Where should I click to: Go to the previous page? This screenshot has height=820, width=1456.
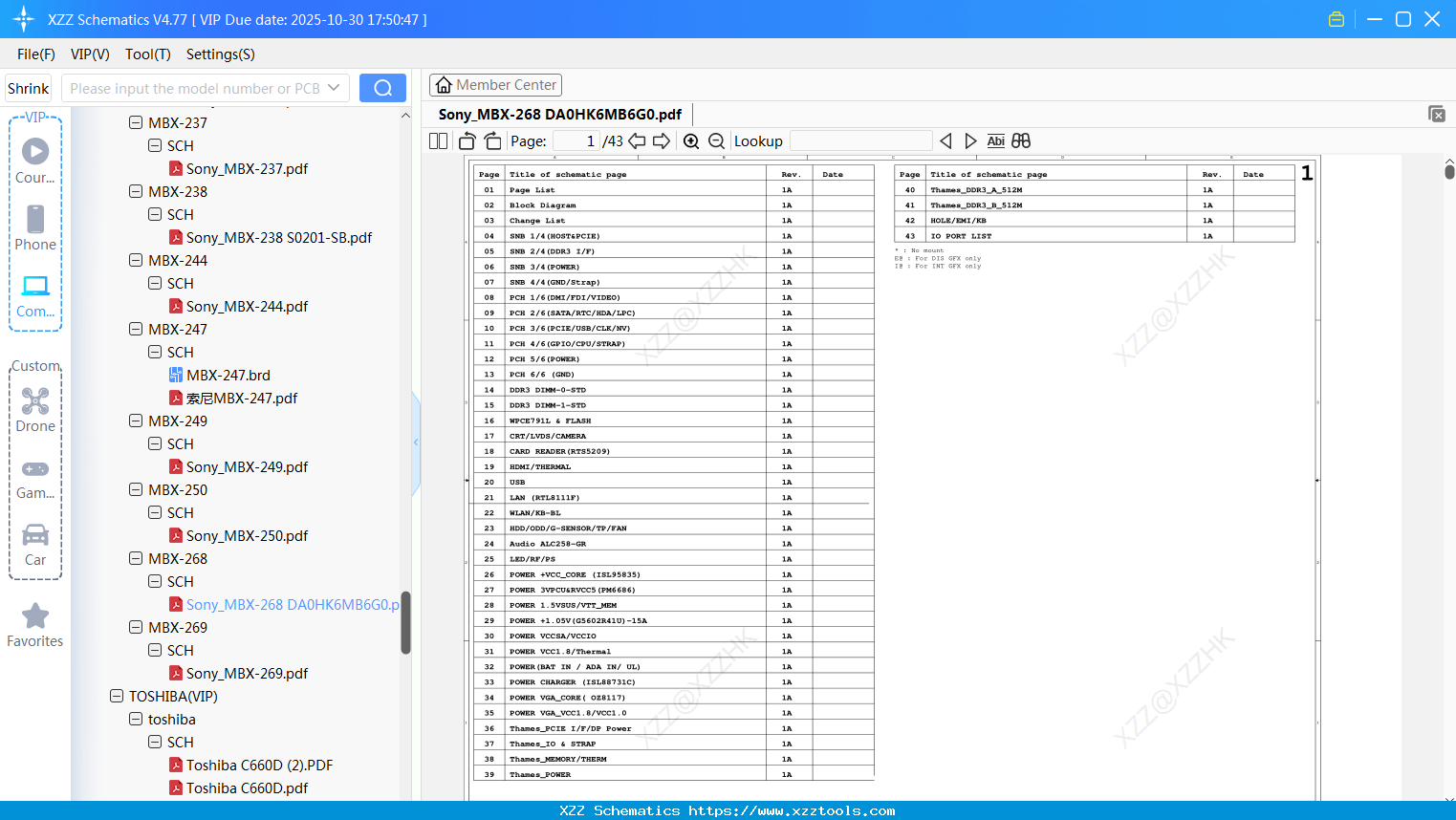(637, 141)
